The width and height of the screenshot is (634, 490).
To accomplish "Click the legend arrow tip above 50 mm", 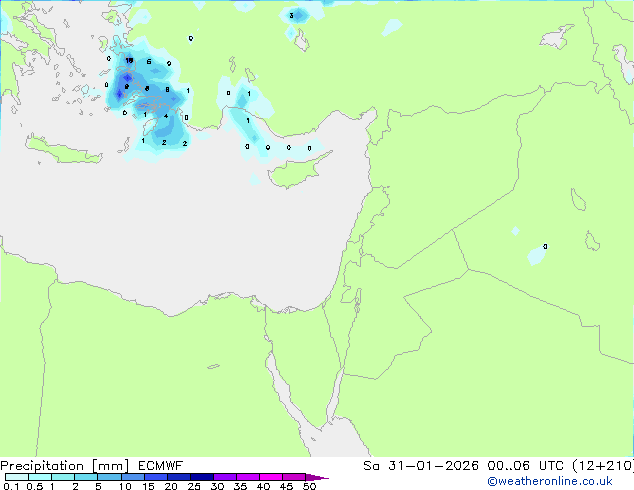I will tap(317, 477).
